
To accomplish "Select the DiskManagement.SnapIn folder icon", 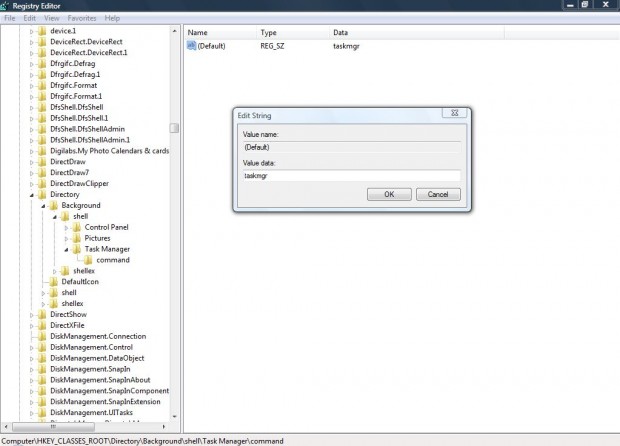I will click(42, 369).
